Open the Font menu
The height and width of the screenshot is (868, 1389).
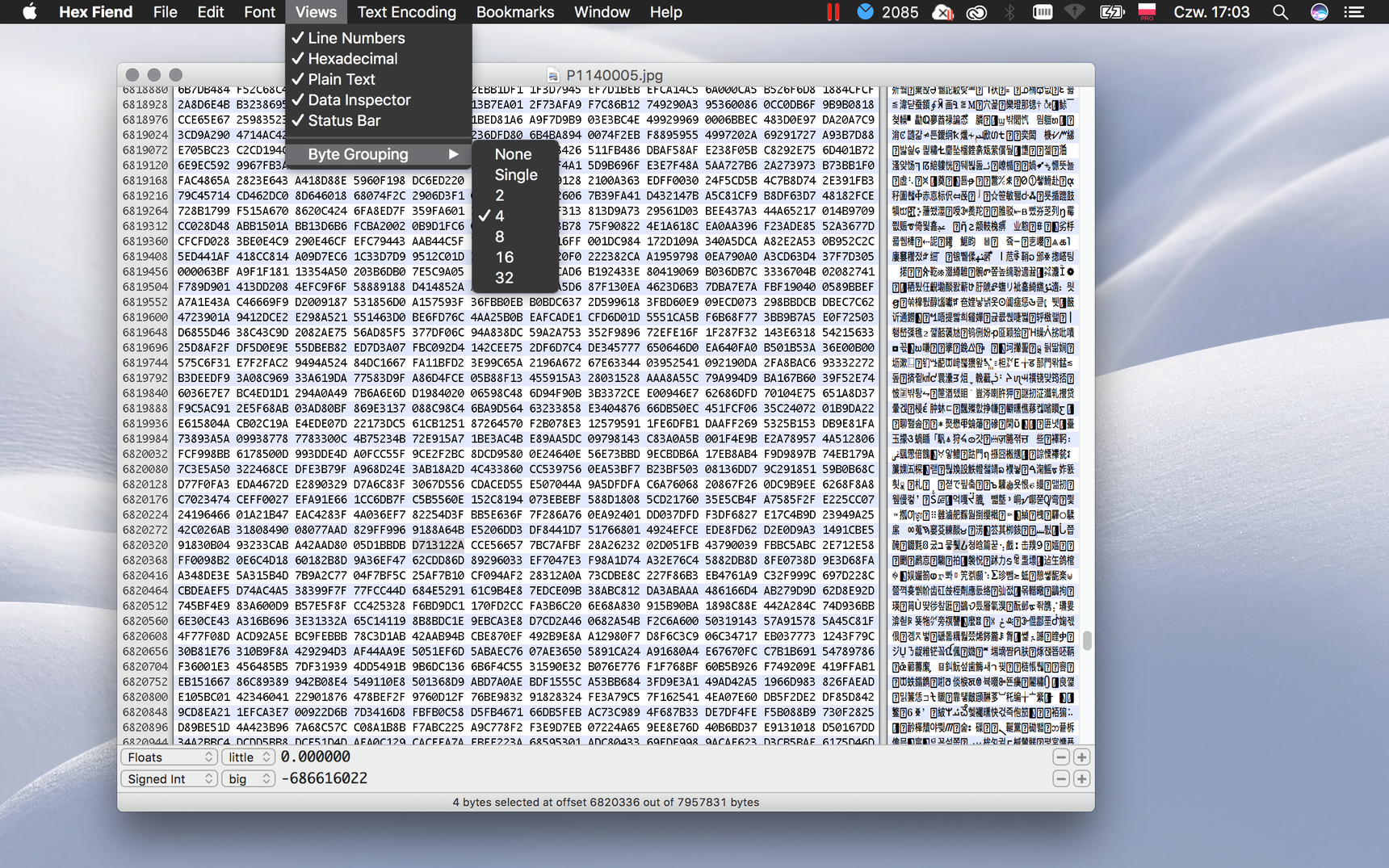pyautogui.click(x=259, y=12)
